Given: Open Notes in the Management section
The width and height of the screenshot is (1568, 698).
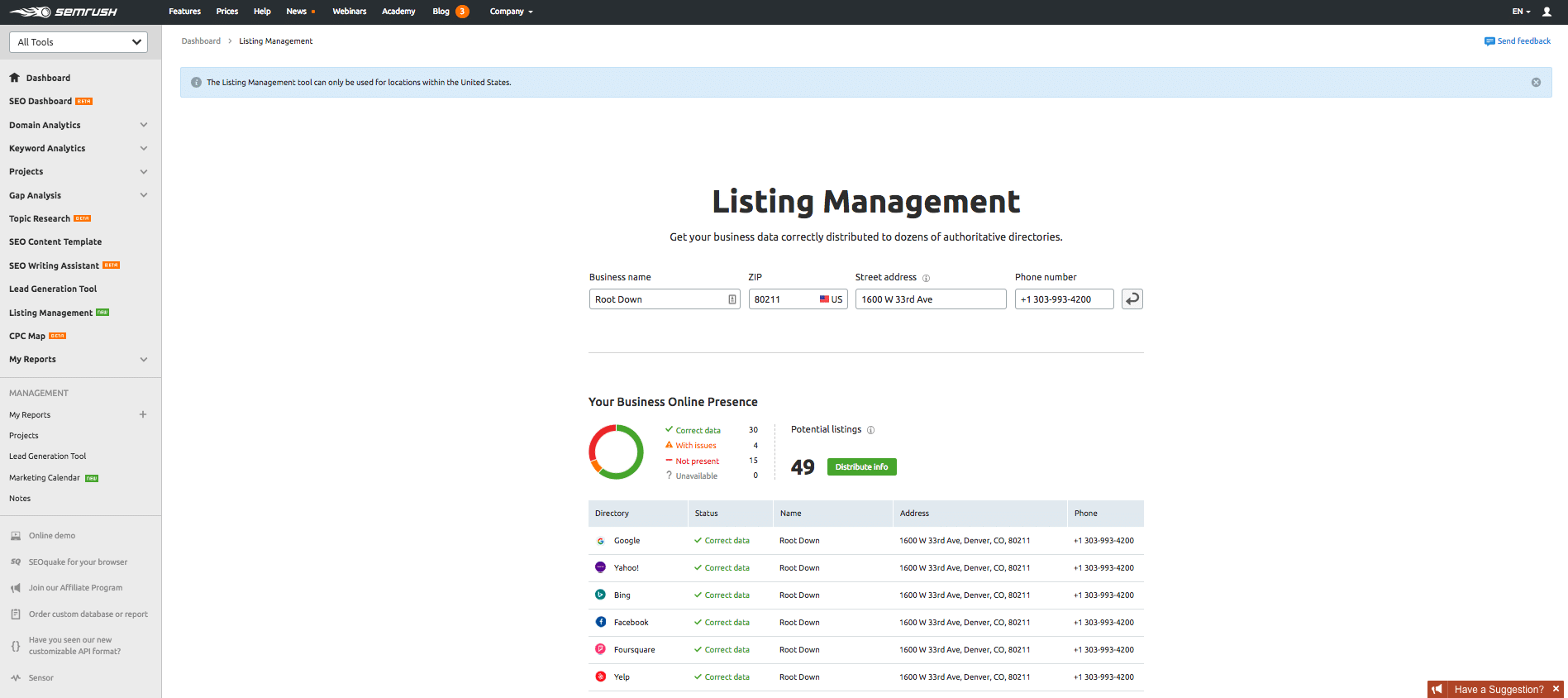Looking at the screenshot, I should [20, 499].
